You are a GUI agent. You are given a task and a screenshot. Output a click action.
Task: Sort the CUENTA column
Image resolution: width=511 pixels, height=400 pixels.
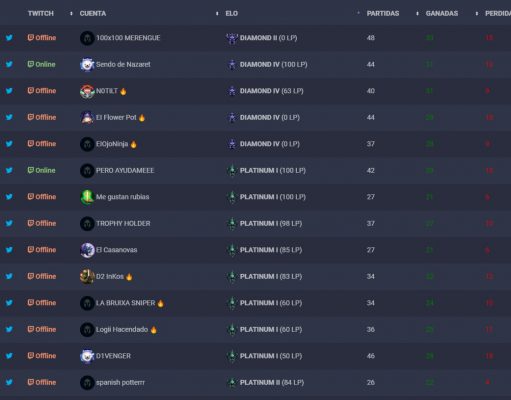[x=93, y=13]
